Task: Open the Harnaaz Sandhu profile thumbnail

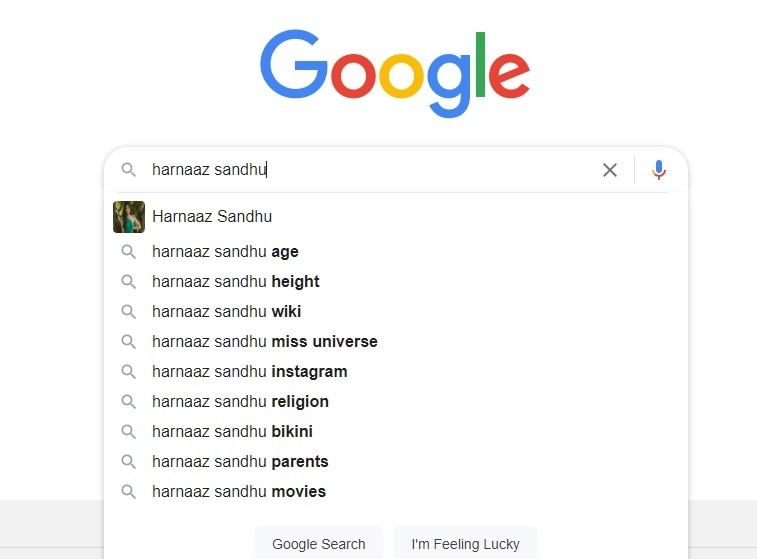Action: pos(129,217)
